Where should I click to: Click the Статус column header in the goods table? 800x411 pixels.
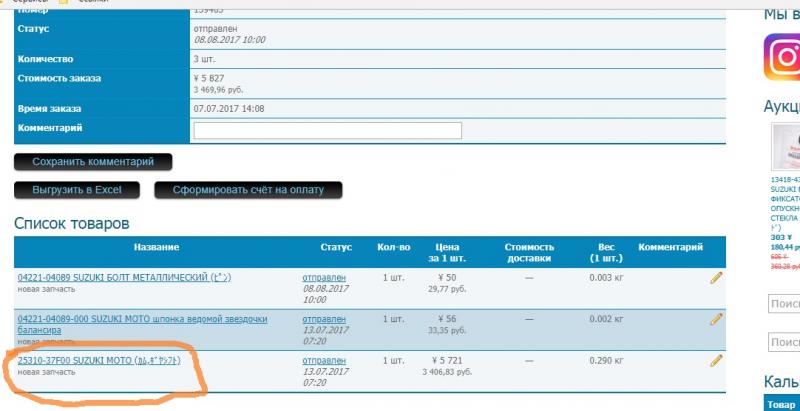[x=336, y=247]
